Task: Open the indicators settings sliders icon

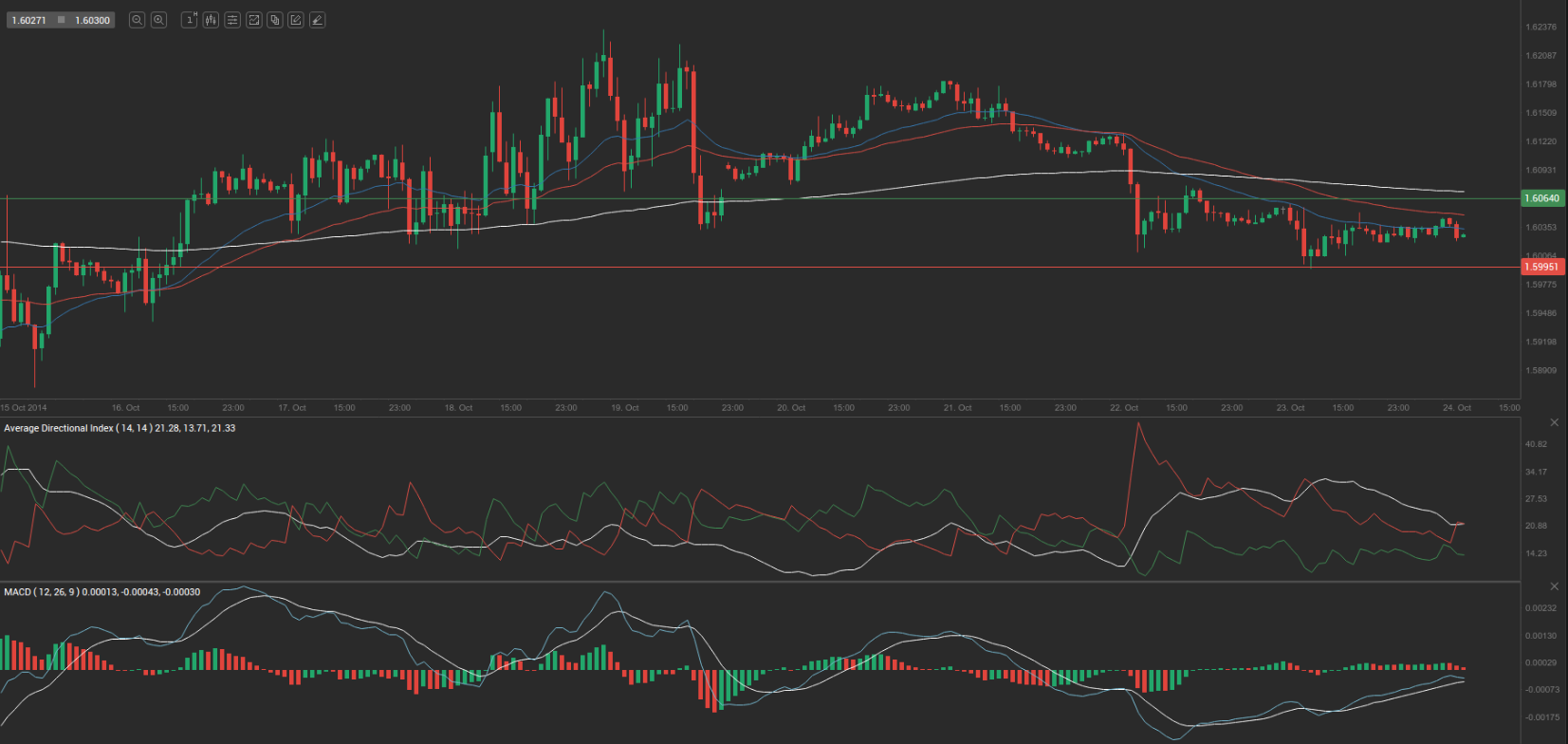Action: pyautogui.click(x=232, y=20)
